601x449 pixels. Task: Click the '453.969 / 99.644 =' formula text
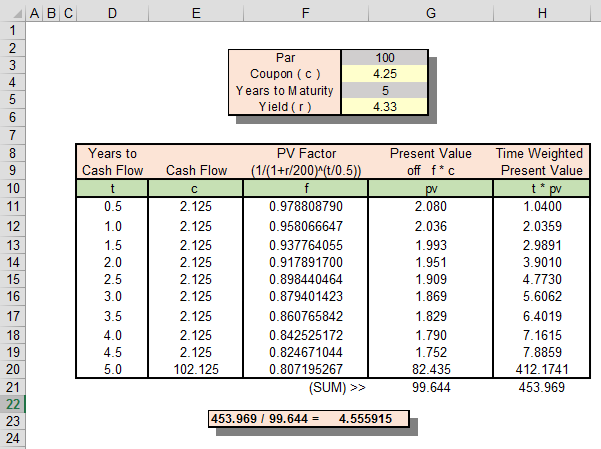click(x=265, y=419)
